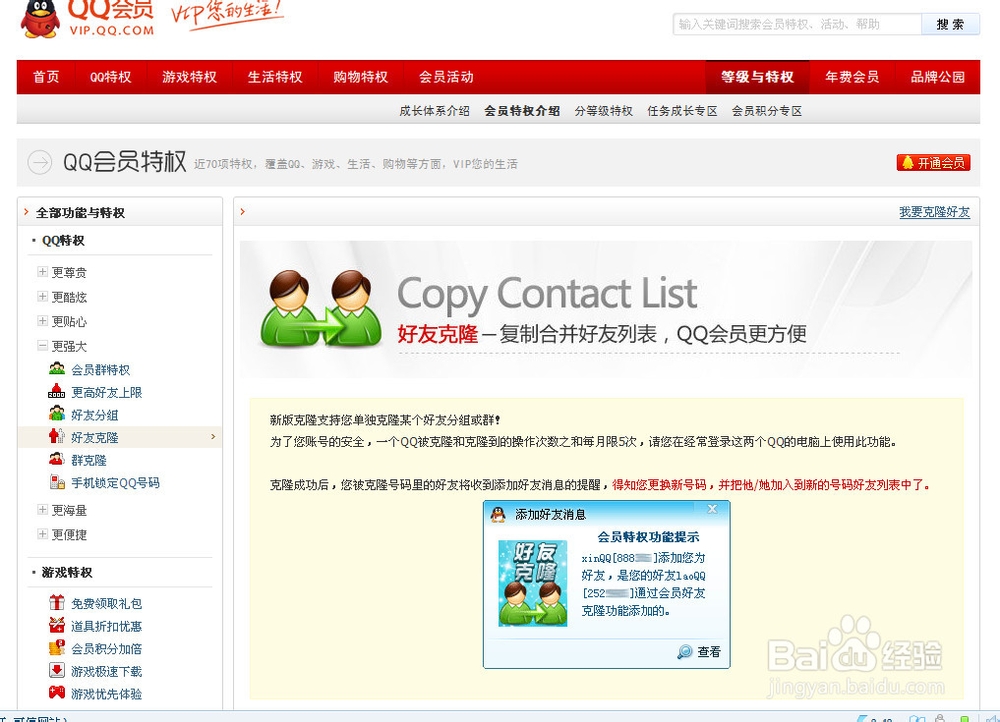1000x722 pixels.
Task: Click 查看 in the friend message popup
Action: pyautogui.click(x=709, y=652)
